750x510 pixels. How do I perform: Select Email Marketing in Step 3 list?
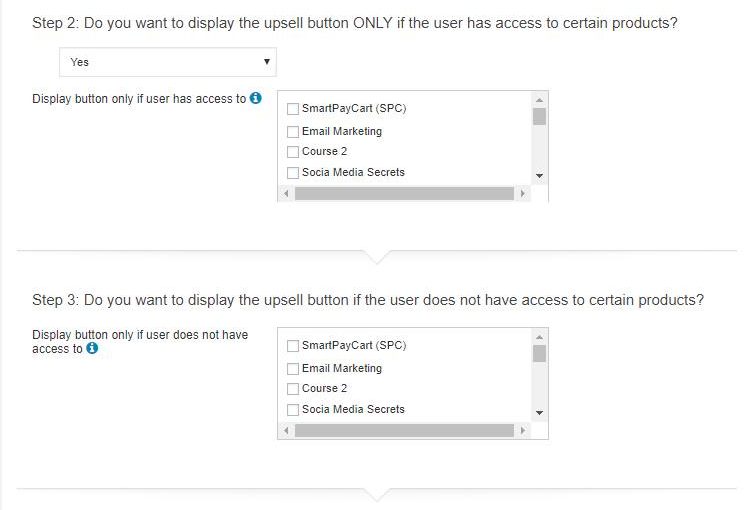pos(293,368)
